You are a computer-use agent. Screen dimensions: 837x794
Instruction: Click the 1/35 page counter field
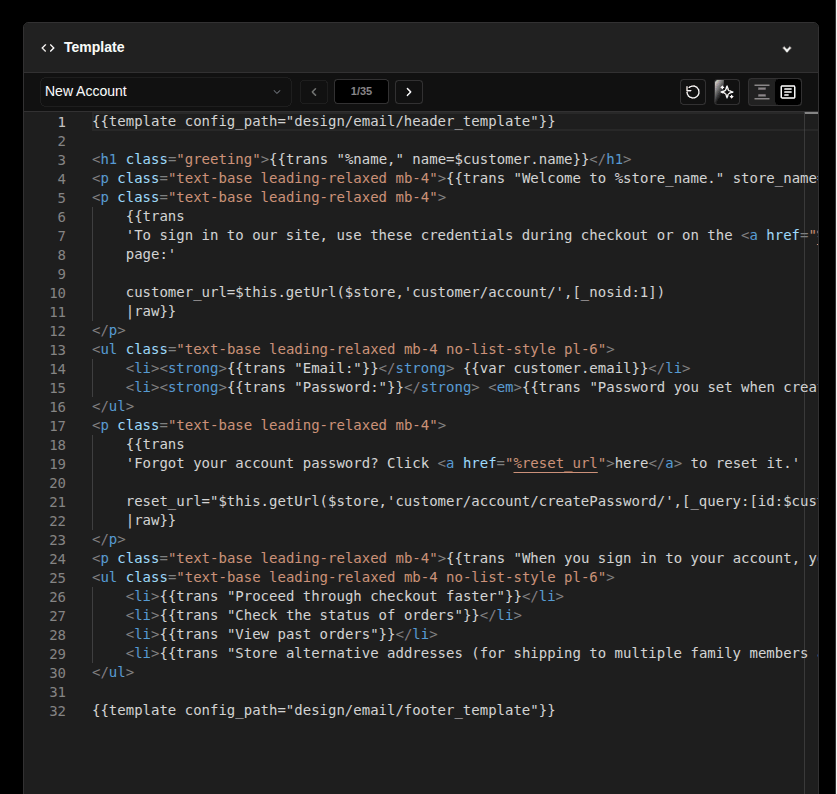(360, 91)
